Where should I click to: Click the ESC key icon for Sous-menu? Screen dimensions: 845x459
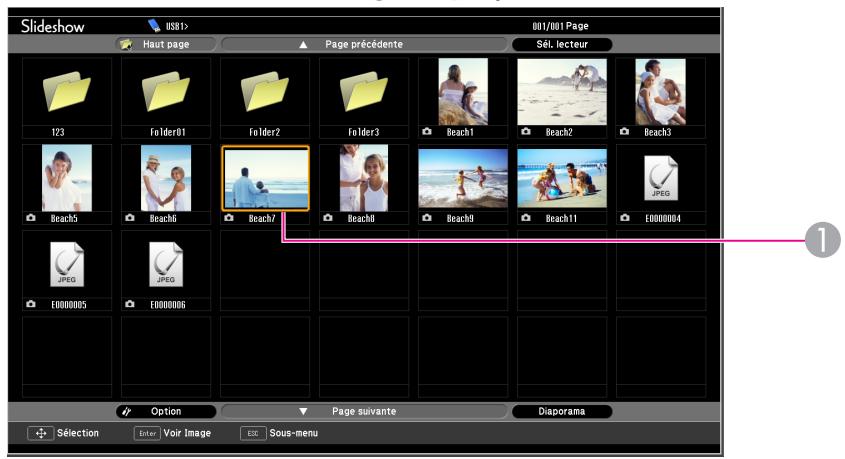click(x=253, y=433)
